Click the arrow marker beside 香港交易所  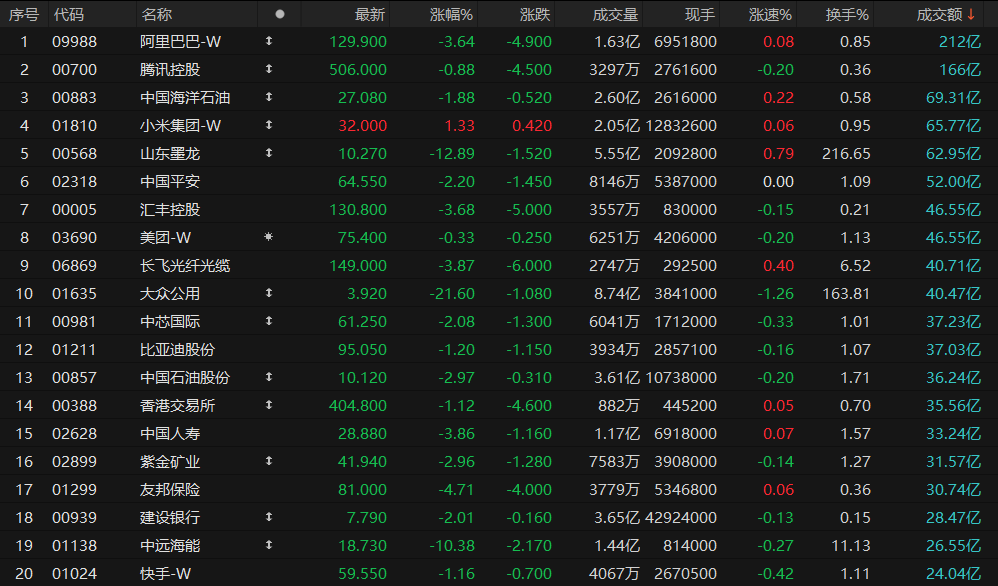(268, 406)
